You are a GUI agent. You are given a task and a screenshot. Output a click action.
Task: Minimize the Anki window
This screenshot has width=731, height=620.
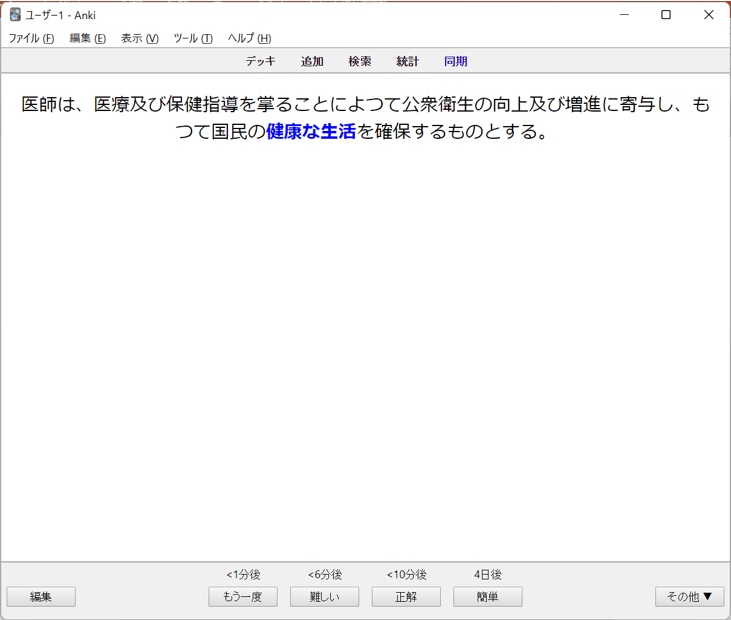click(624, 15)
